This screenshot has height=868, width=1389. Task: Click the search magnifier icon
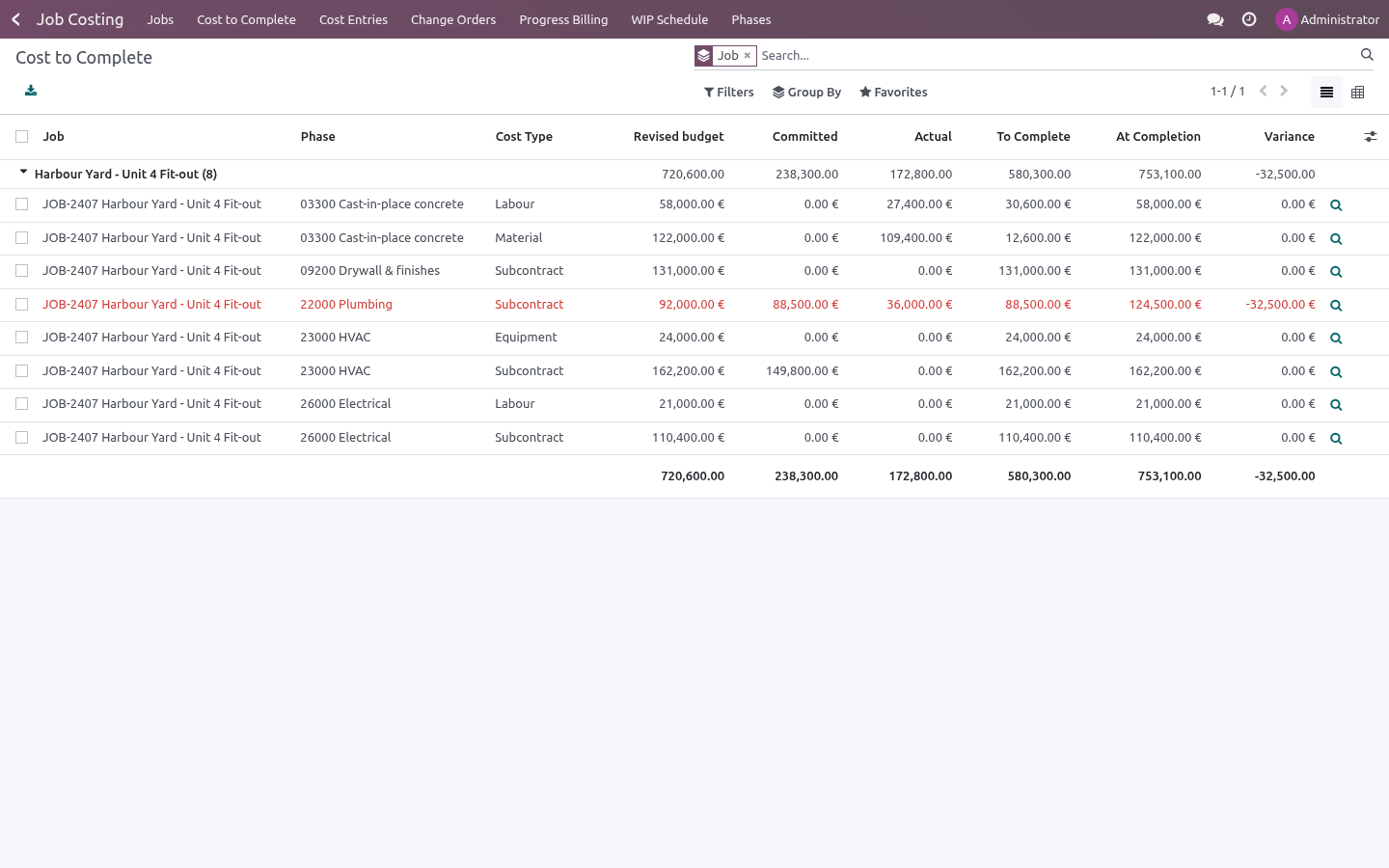pyautogui.click(x=1367, y=55)
